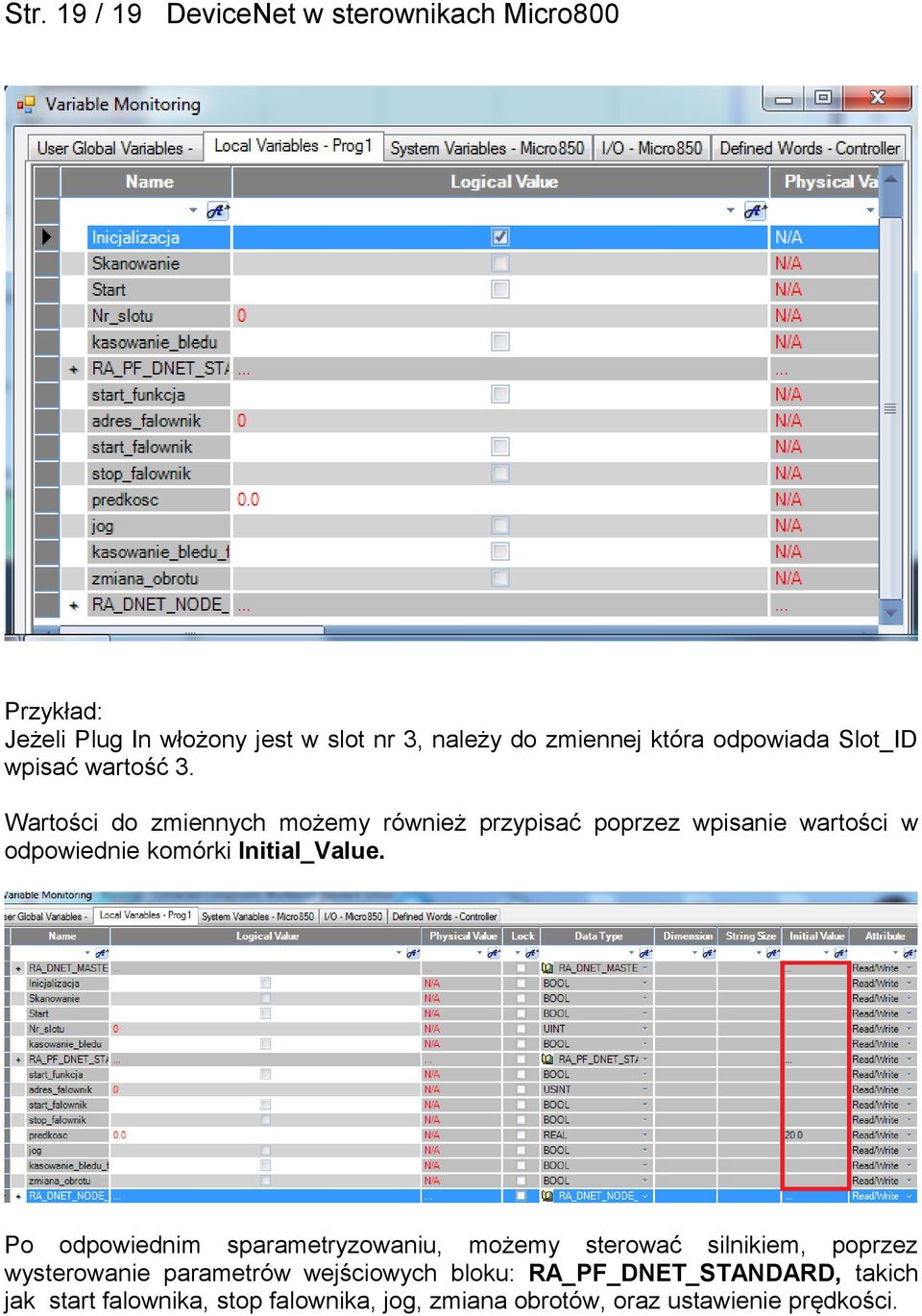Open Physical Value filter dropdown in upper window
Image resolution: width=922 pixels, height=1316 pixels.
870,210
